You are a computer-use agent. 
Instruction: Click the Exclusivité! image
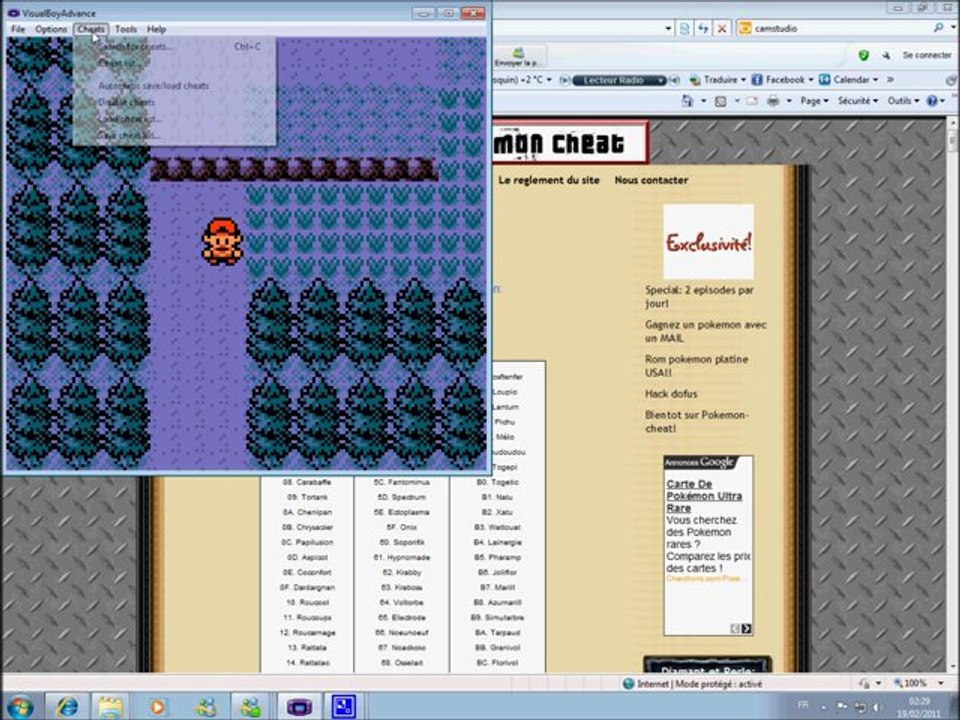(708, 242)
